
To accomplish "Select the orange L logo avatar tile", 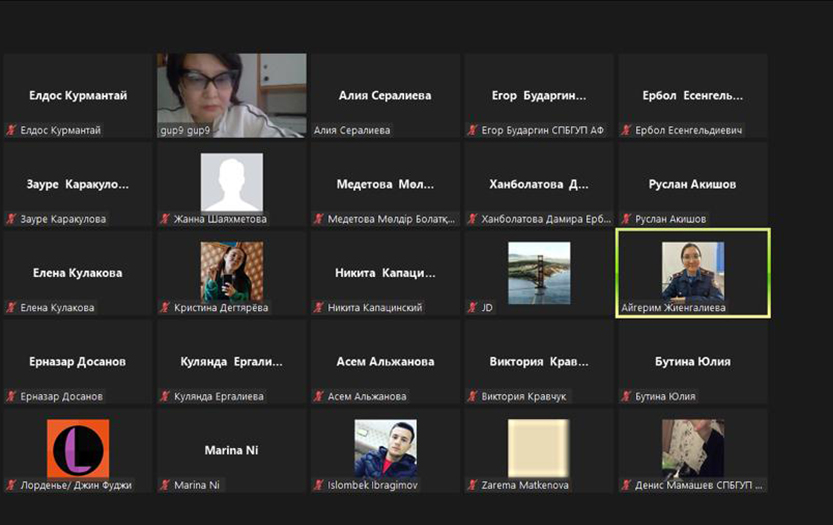I will click(x=78, y=448).
